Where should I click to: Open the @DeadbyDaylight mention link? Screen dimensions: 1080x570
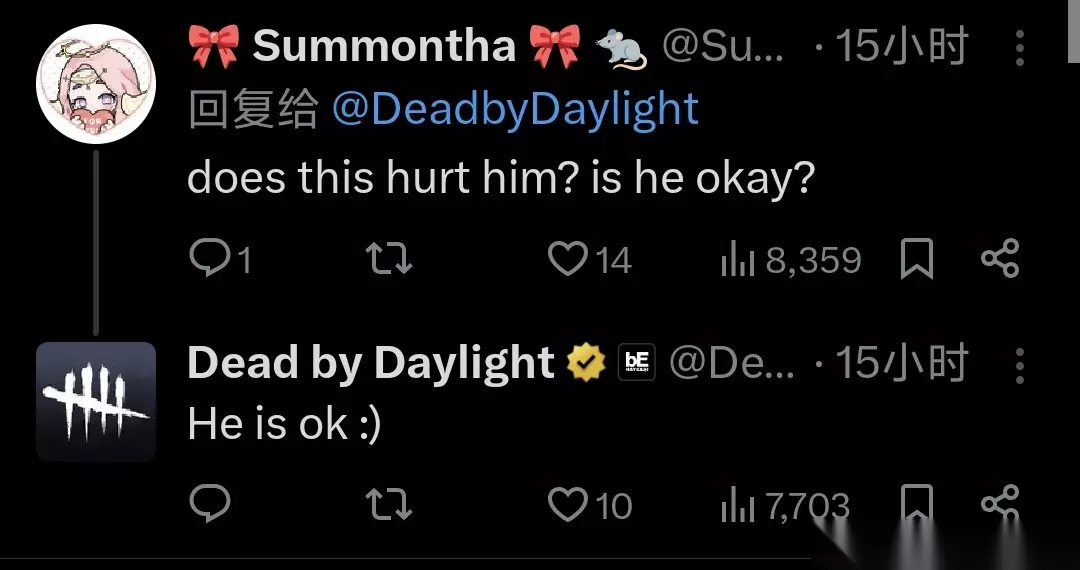515,109
